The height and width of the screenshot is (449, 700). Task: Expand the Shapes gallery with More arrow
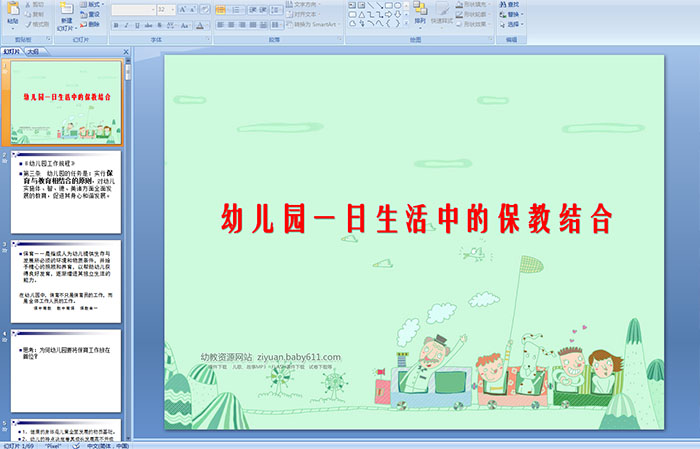point(406,24)
